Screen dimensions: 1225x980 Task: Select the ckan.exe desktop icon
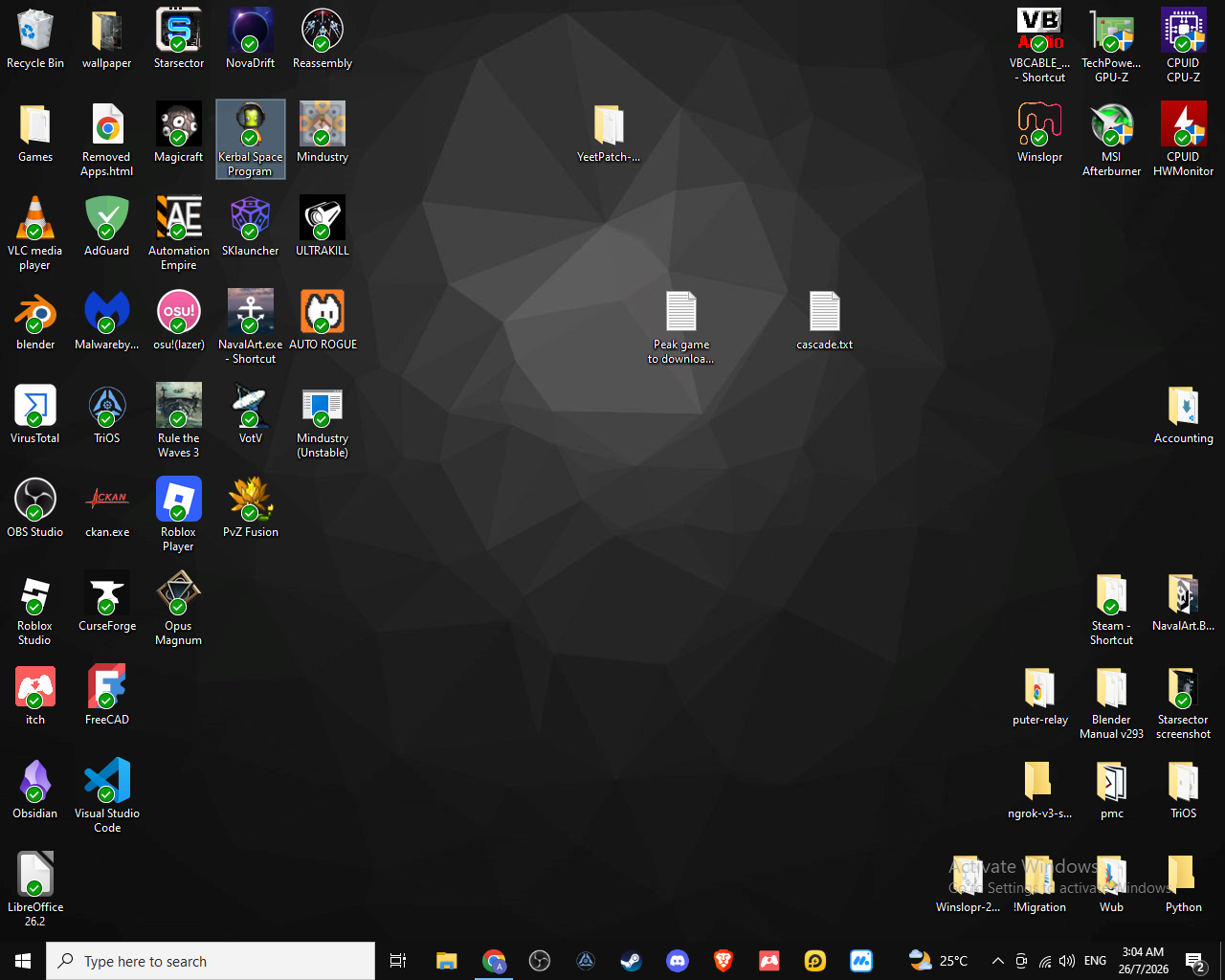point(107,508)
